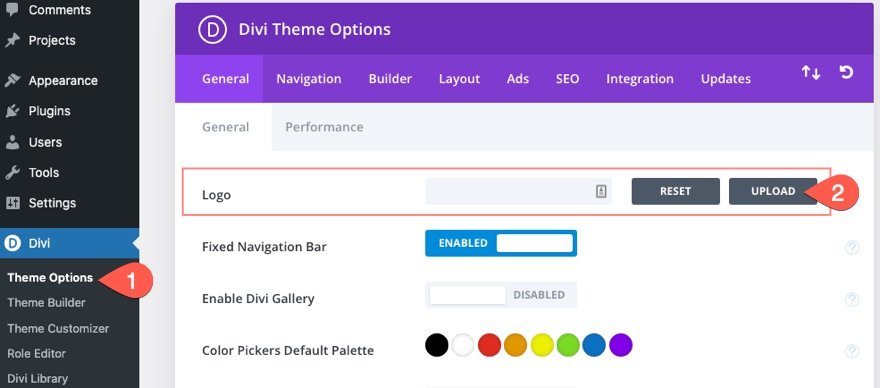Image resolution: width=880 pixels, height=388 pixels.
Task: Open Theme Builder submenu link
Action: coord(46,303)
